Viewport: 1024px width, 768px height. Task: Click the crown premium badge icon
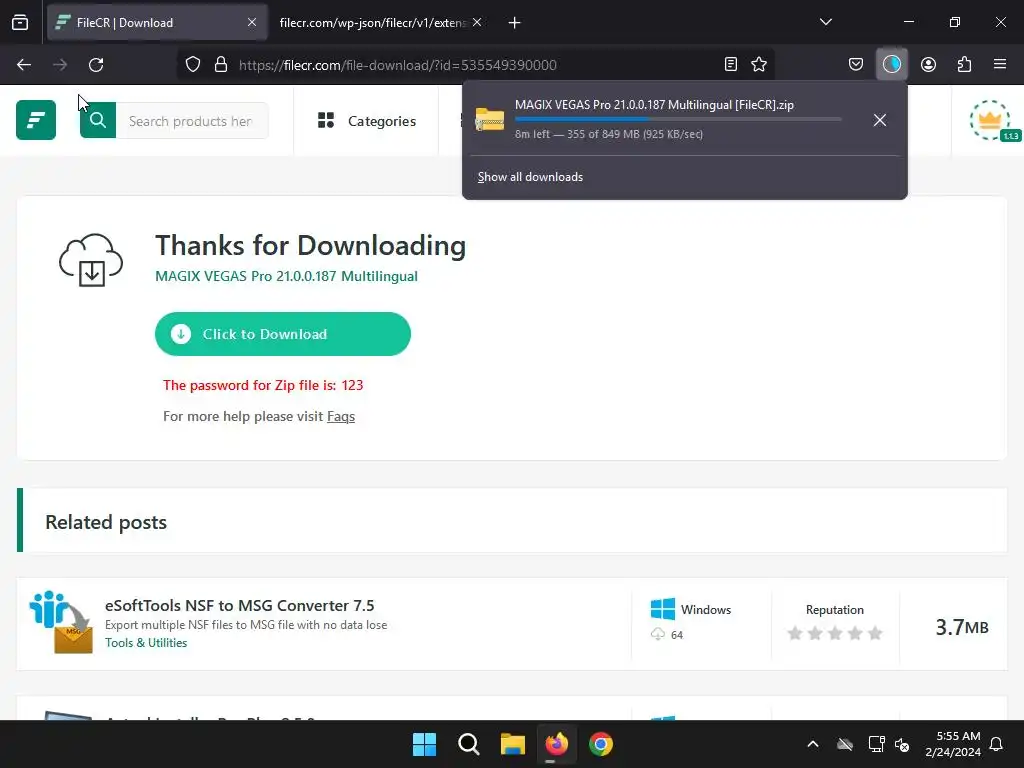point(990,120)
